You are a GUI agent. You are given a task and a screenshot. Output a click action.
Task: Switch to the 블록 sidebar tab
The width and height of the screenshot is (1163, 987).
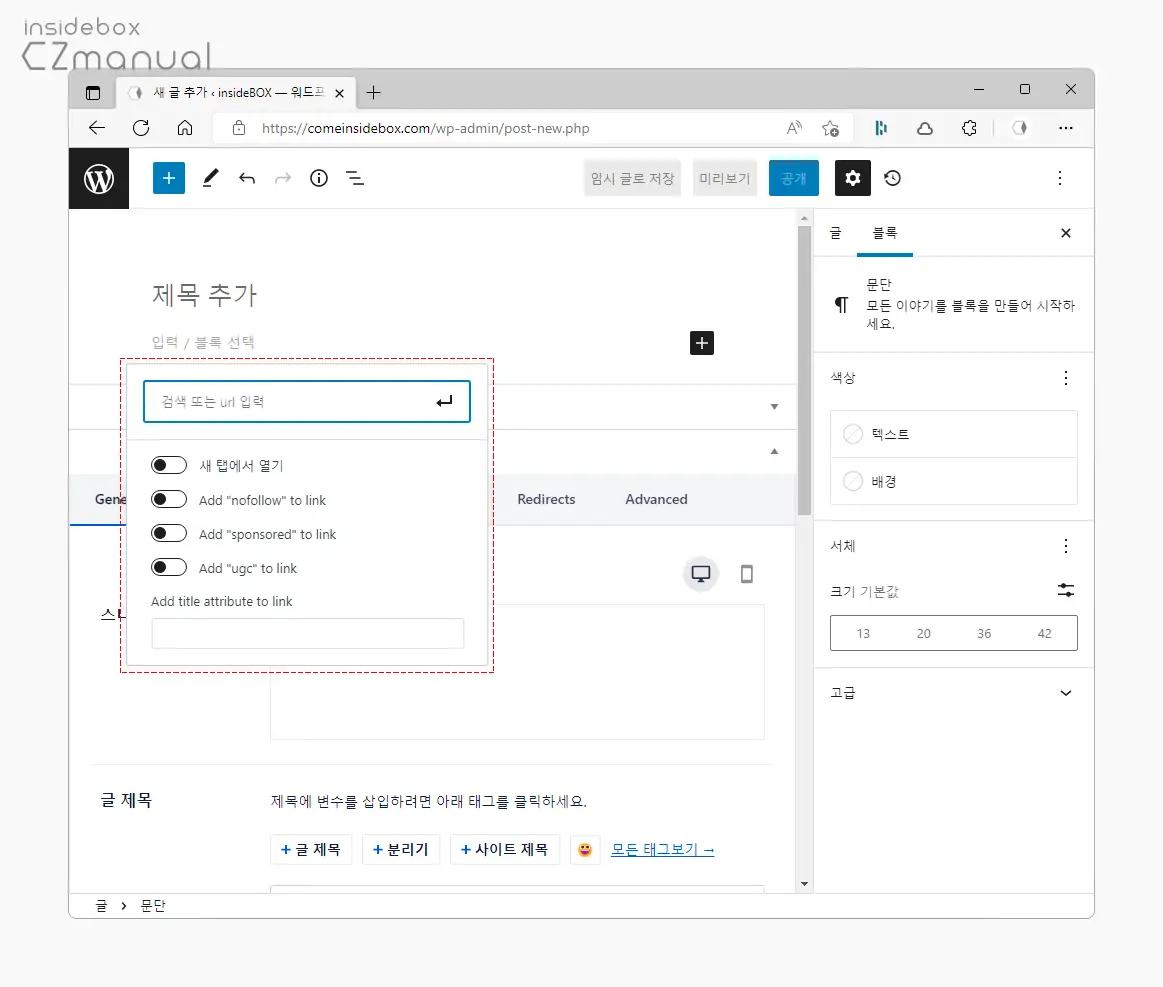click(885, 233)
